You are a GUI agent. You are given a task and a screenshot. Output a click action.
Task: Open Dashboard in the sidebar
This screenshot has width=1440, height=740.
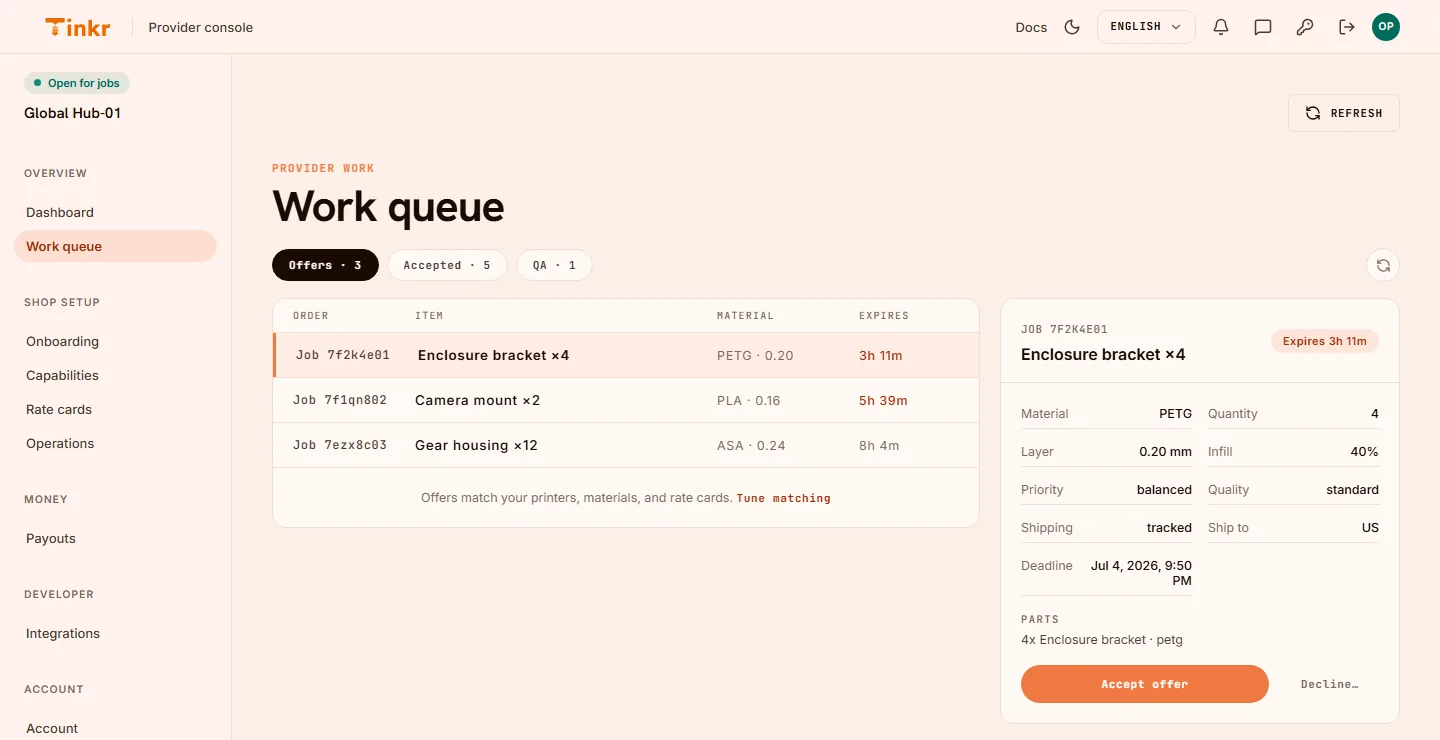click(115, 212)
